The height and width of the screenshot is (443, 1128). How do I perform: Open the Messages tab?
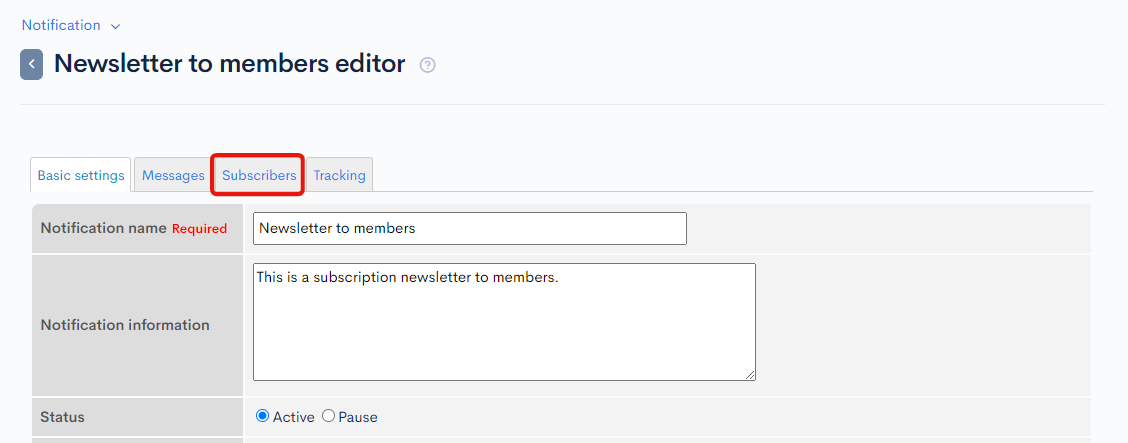(173, 175)
